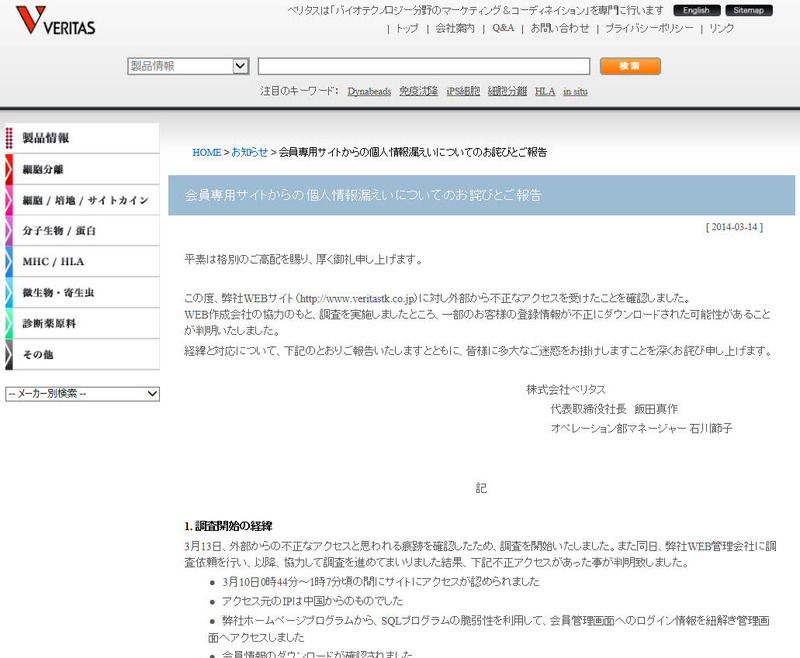Select 細胞分離 in sidebar menu
This screenshot has width=800, height=658.
pos(82,169)
